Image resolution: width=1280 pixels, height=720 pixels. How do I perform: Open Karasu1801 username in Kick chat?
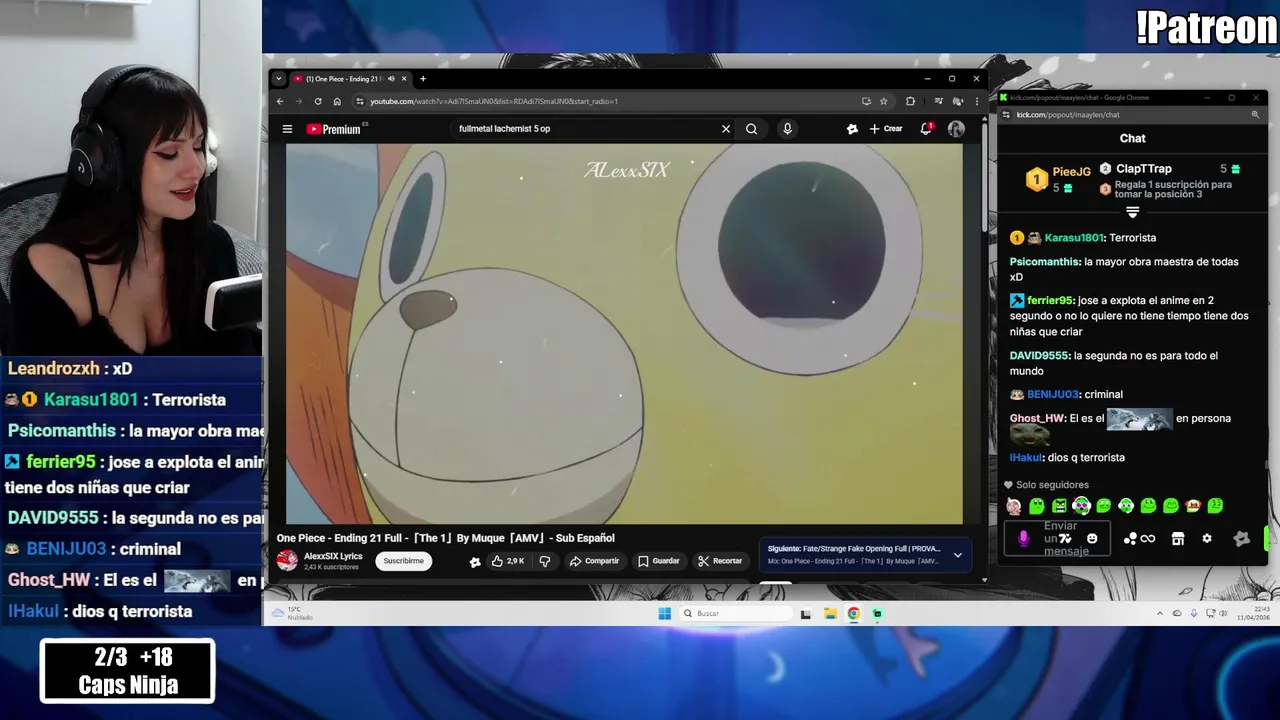(1074, 238)
